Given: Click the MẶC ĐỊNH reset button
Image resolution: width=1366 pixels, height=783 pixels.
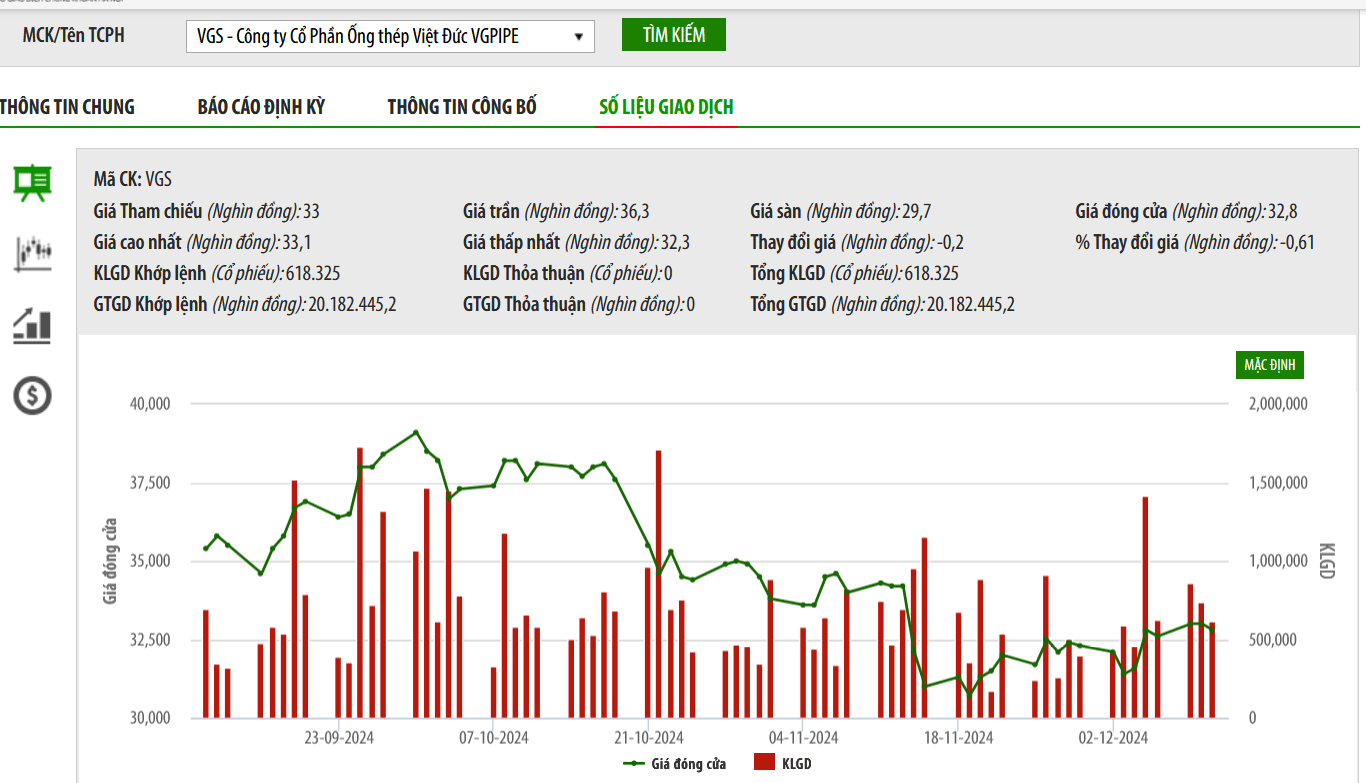Looking at the screenshot, I should pyautogui.click(x=1269, y=365).
